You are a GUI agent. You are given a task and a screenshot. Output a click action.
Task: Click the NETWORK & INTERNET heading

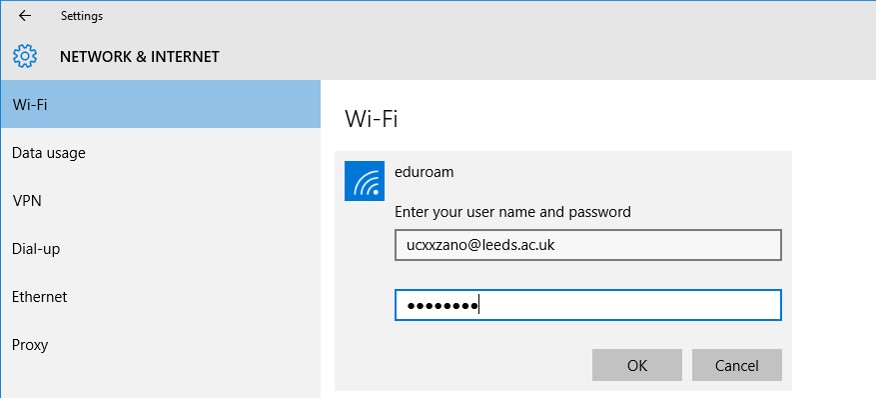pos(140,57)
